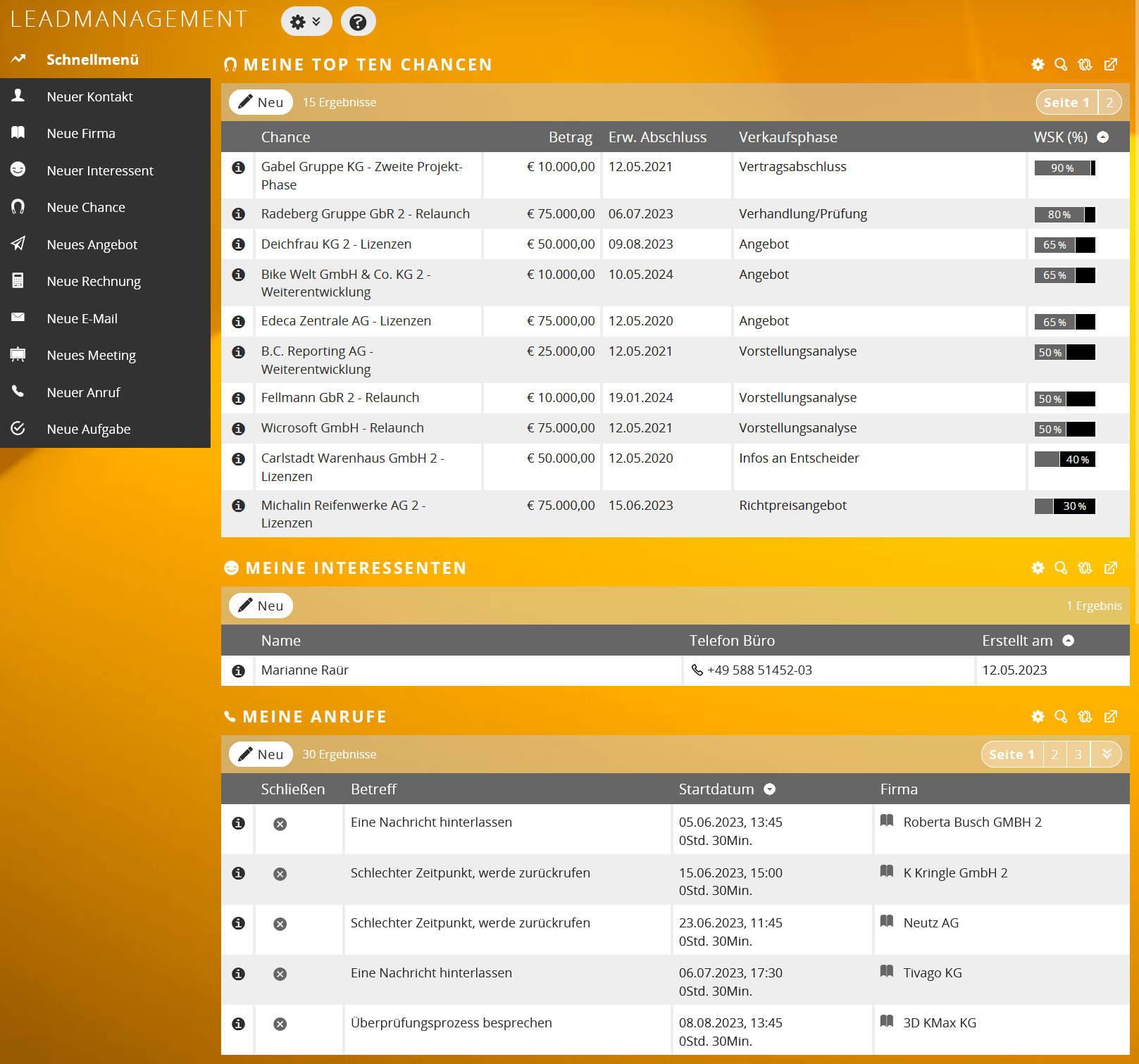Show info for B.C. Reporting AG row
This screenshot has width=1139, height=1064.
239,352
